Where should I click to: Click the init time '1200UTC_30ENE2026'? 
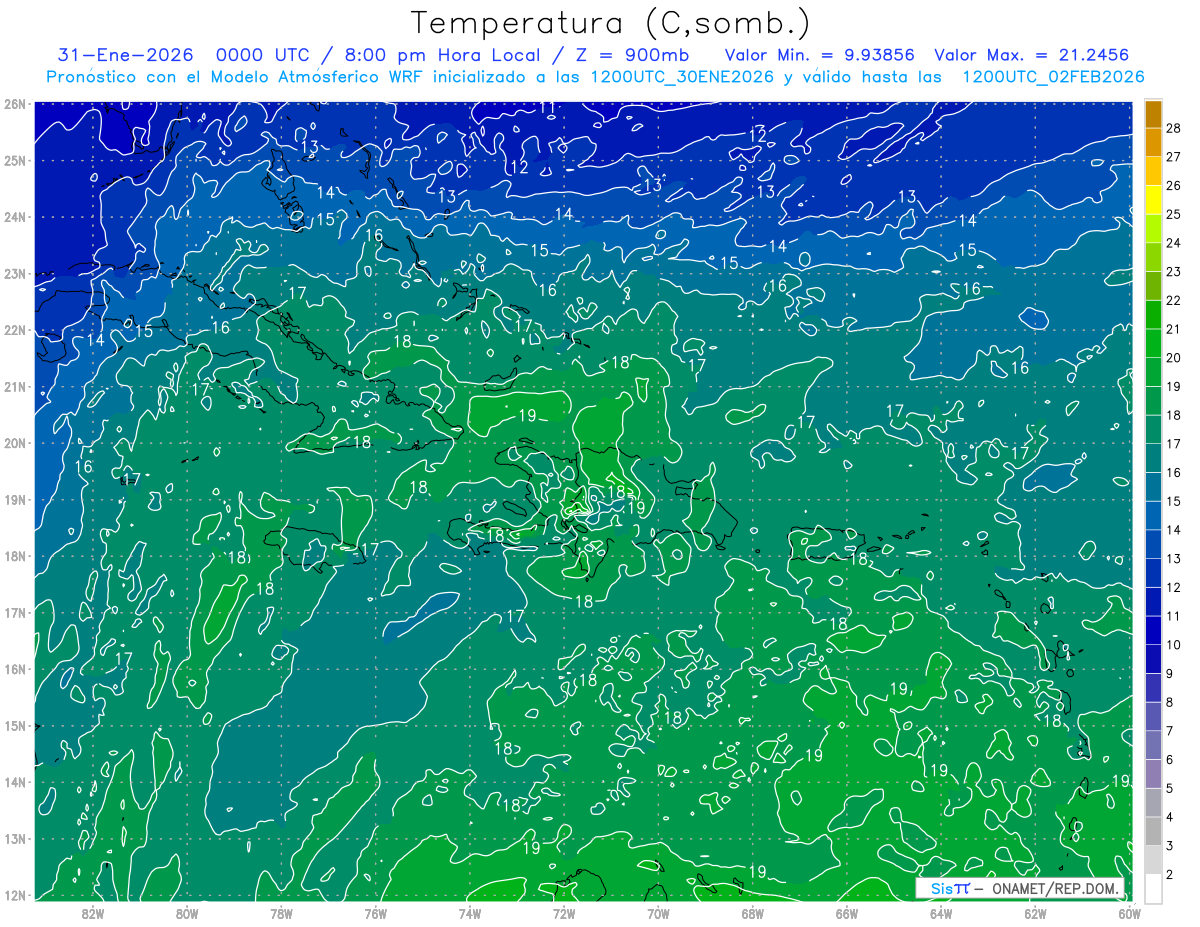pos(685,76)
